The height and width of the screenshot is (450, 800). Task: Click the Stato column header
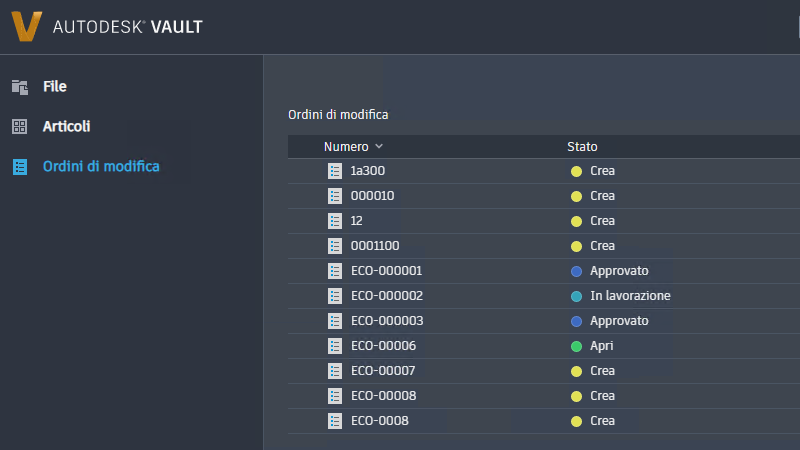point(582,147)
